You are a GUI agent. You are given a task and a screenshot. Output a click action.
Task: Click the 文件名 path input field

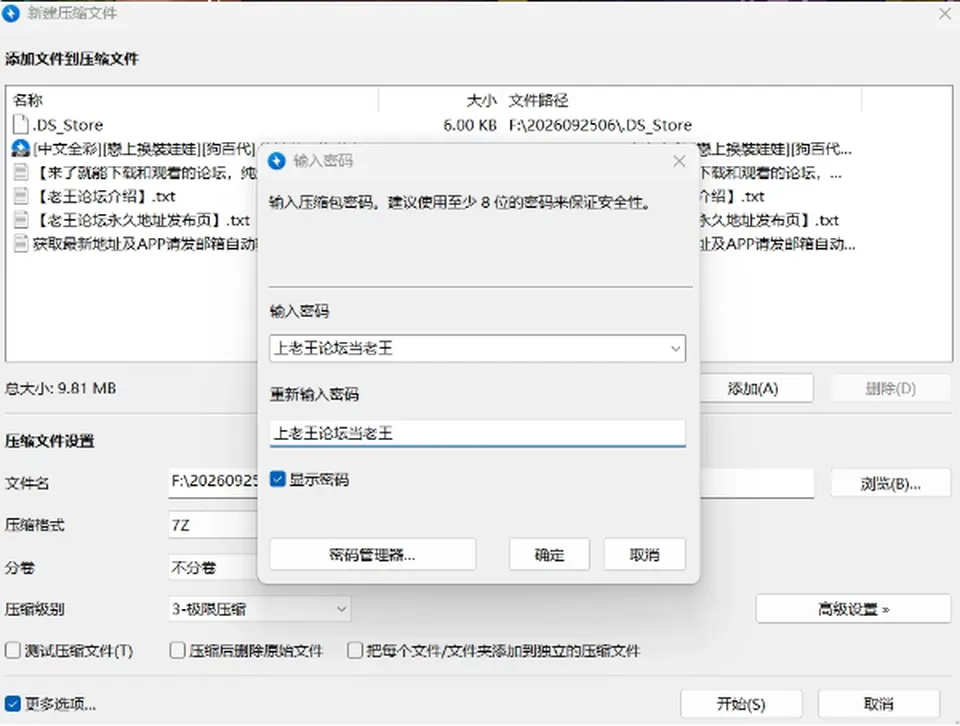click(491, 484)
